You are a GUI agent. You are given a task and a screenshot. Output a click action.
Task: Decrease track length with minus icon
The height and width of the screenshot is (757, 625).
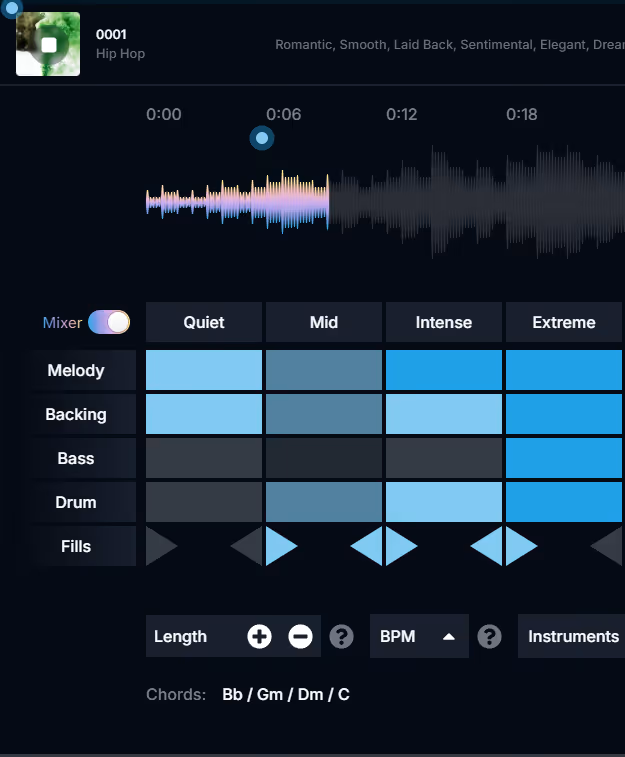tap(300, 636)
